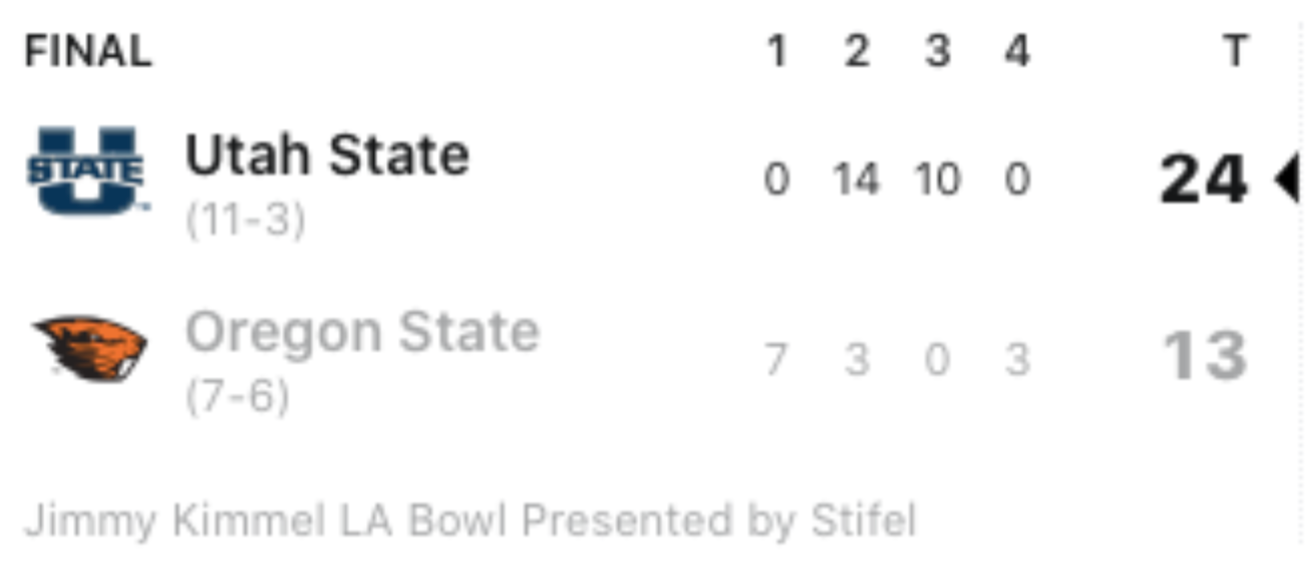Open the Utah State team link

pos(327,155)
